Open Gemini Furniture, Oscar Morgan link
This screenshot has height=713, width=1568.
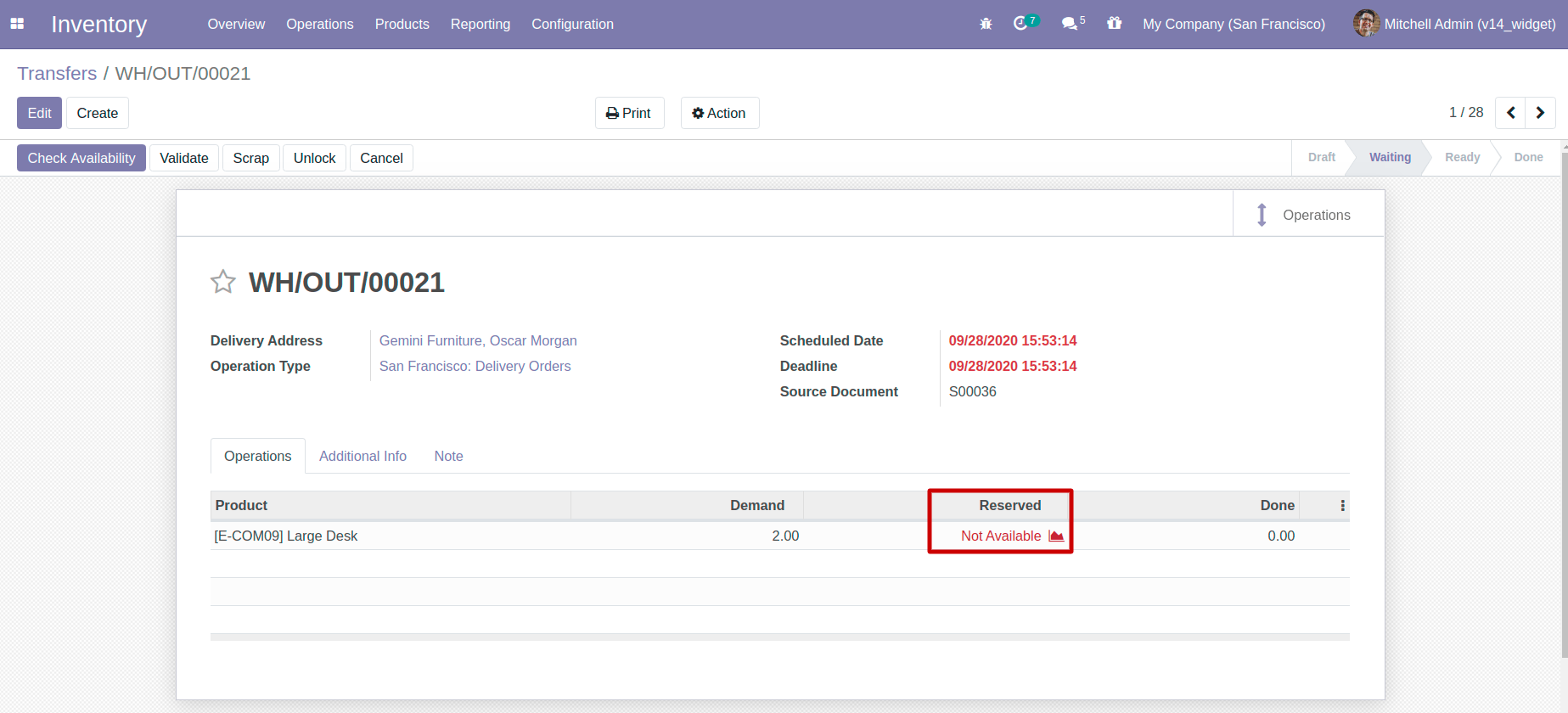click(x=478, y=340)
